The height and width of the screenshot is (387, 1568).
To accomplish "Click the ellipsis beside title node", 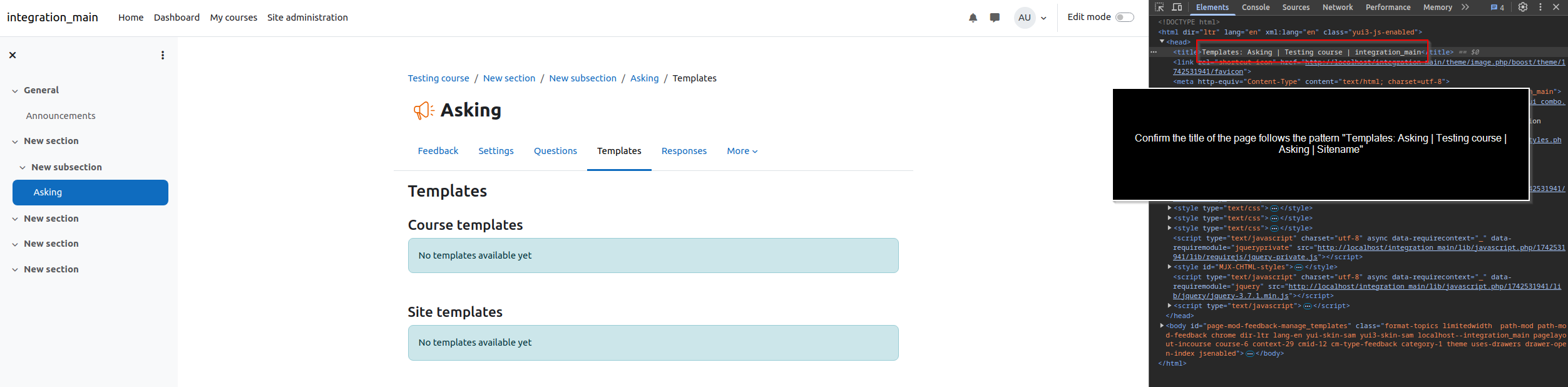I will pyautogui.click(x=1154, y=52).
